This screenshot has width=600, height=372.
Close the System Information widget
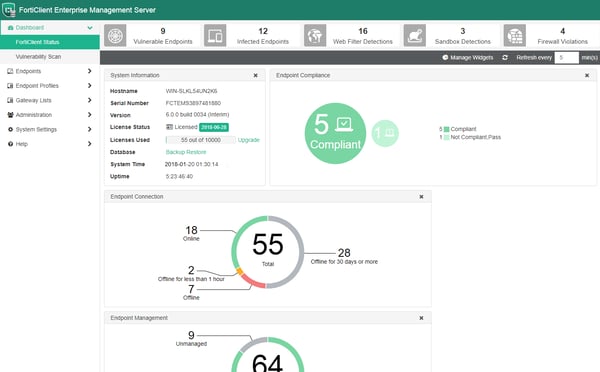[256, 75]
